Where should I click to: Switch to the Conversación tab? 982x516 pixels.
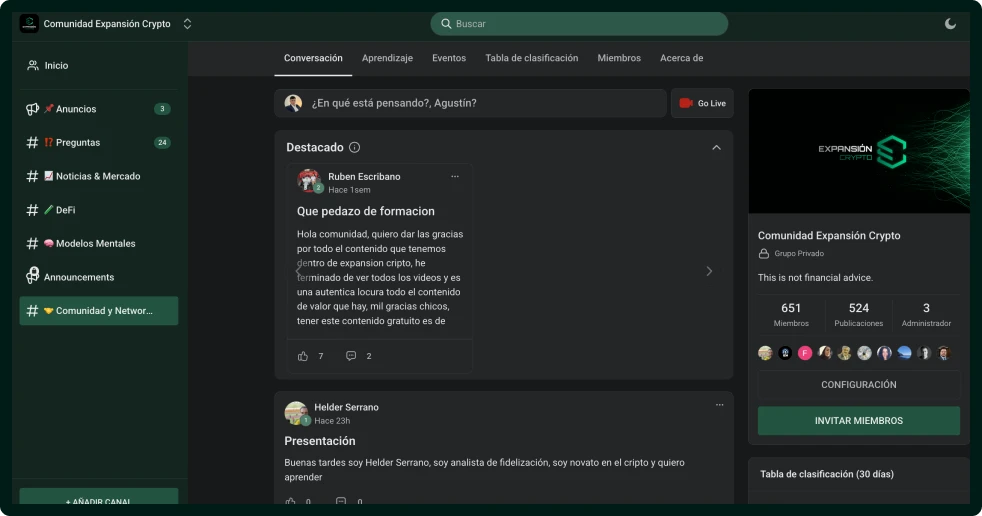[313, 58]
